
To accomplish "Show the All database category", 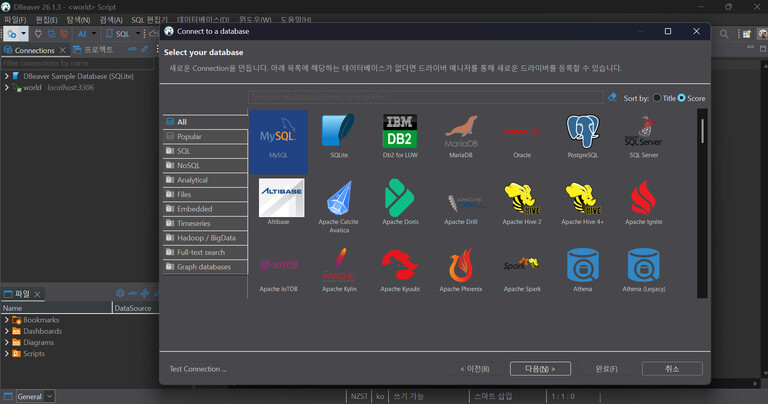I will coord(205,122).
